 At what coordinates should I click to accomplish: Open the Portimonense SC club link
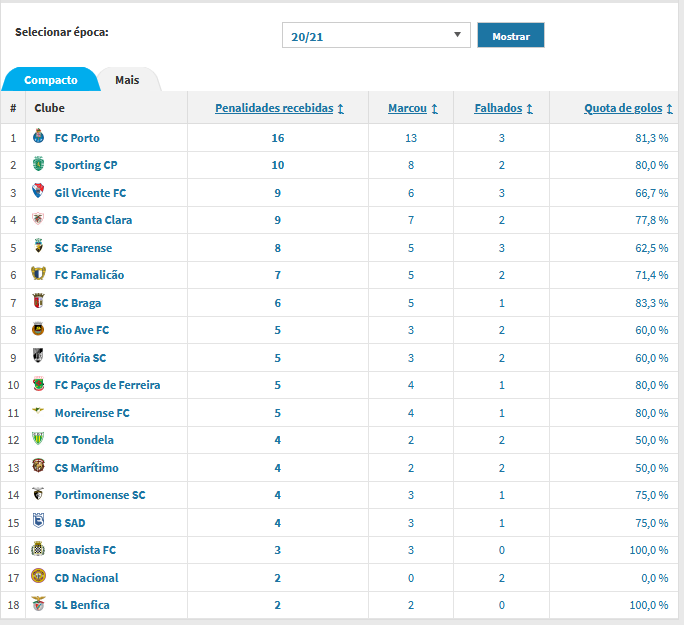click(100, 495)
